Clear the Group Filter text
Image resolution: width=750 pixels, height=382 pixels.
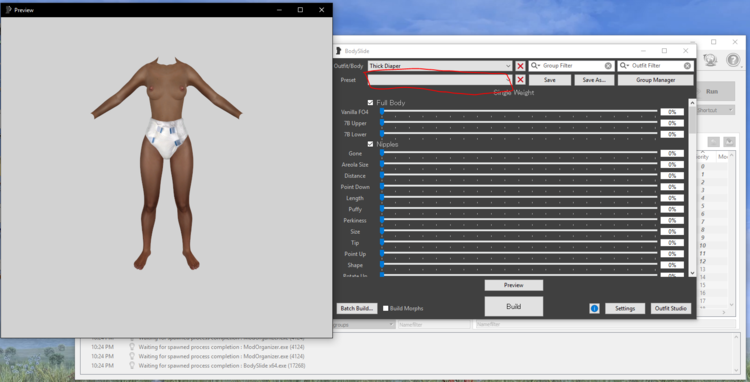[608, 66]
